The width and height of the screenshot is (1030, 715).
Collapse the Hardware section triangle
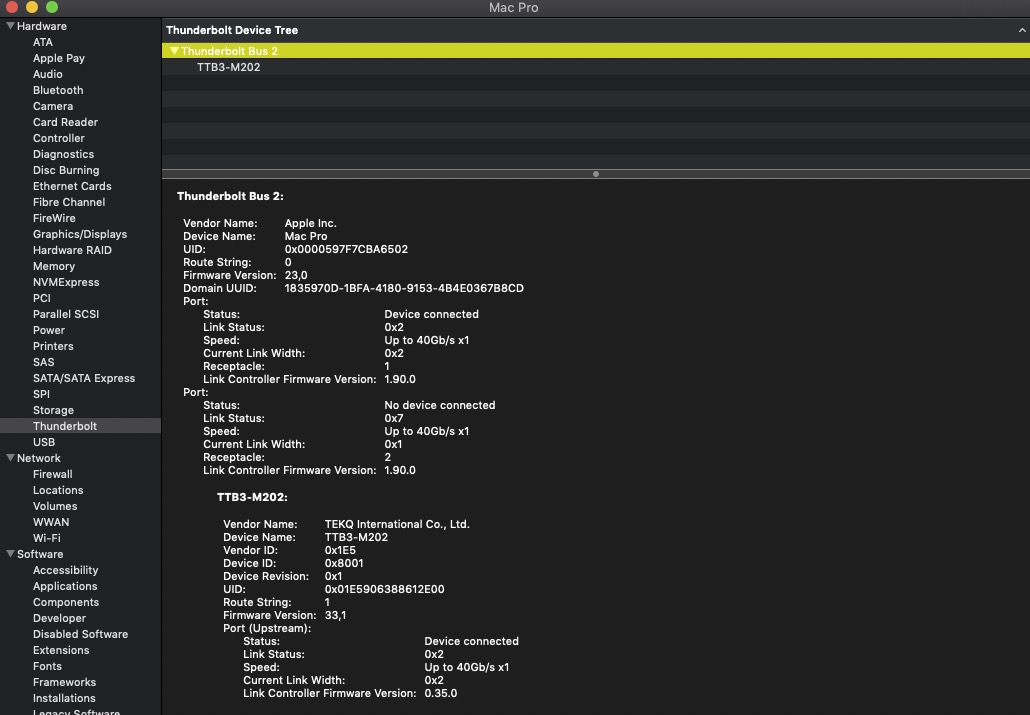click(11, 26)
